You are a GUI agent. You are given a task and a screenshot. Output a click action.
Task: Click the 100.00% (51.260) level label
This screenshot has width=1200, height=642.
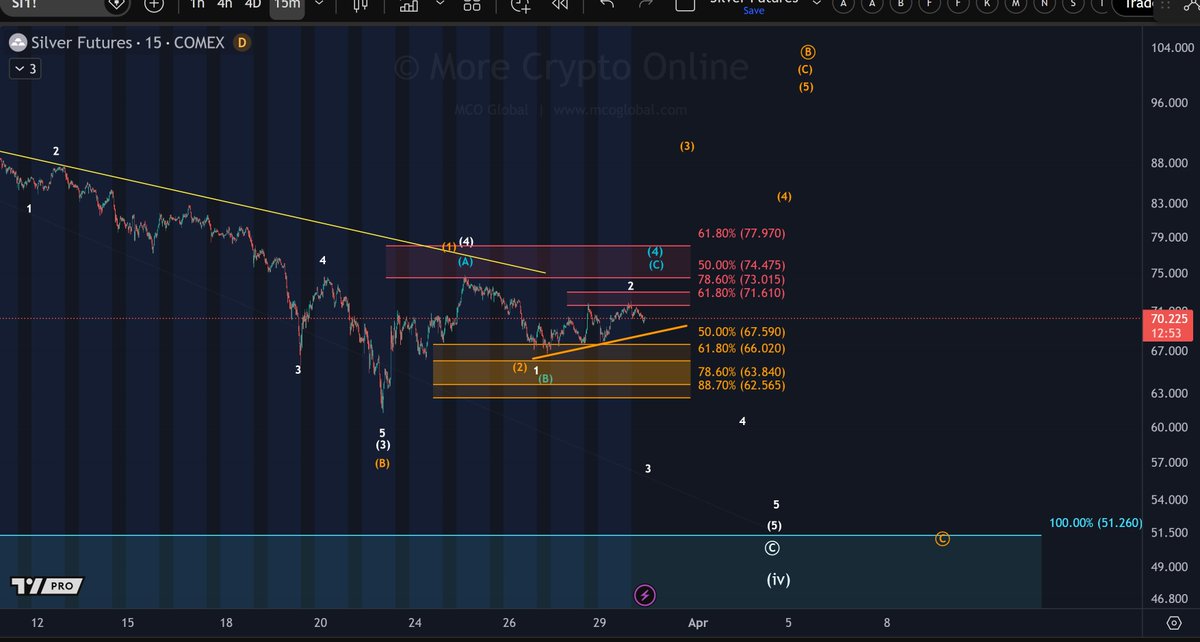coord(1095,523)
